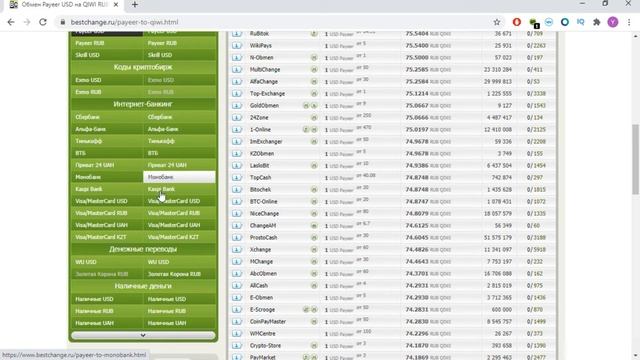Click the page vertical scrollbar thumb
The width and height of the screenshot is (640, 360).
(636, 159)
